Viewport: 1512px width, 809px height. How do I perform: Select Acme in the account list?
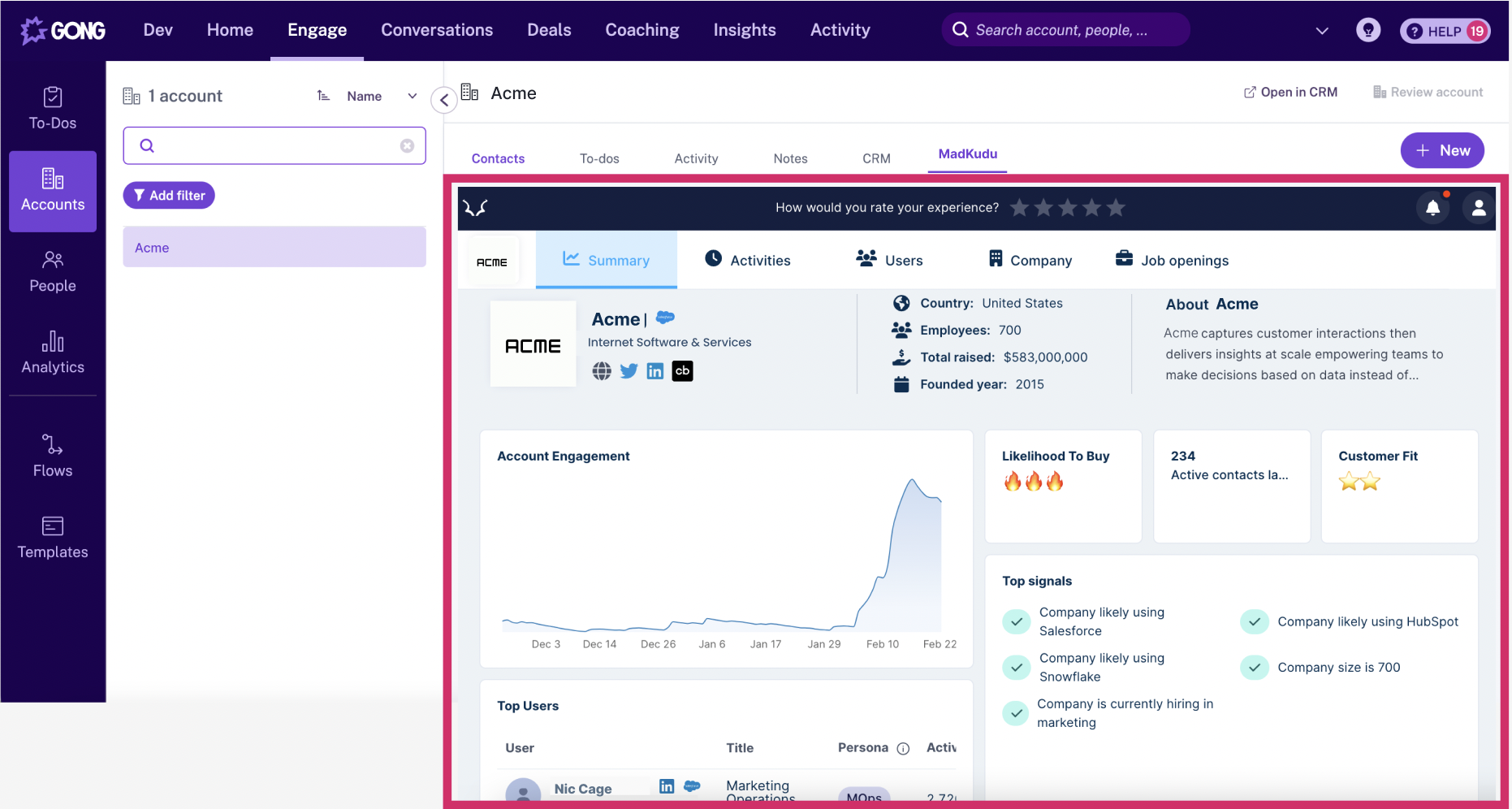[274, 248]
